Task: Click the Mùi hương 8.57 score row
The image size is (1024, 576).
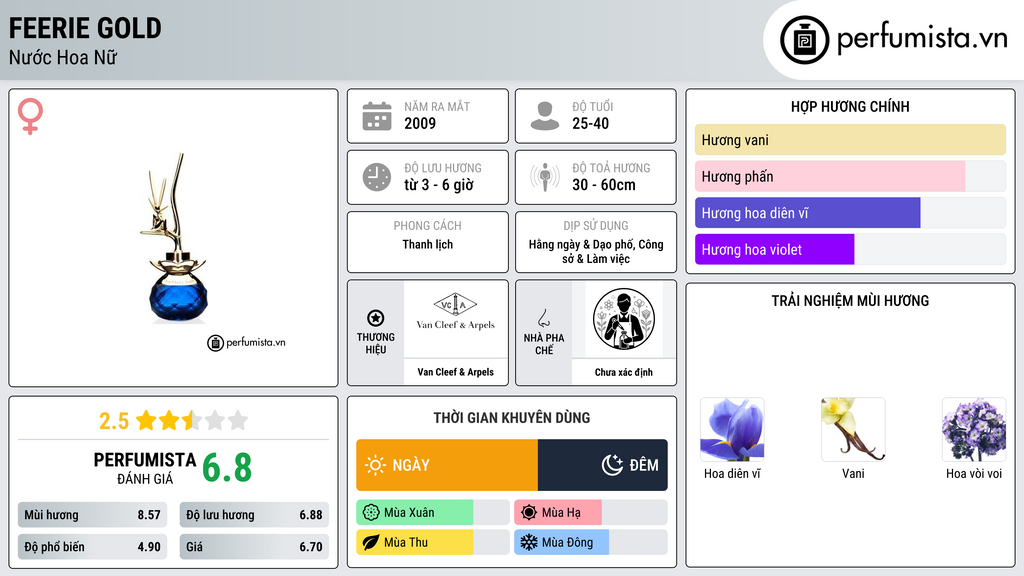Action: pyautogui.click(x=92, y=515)
